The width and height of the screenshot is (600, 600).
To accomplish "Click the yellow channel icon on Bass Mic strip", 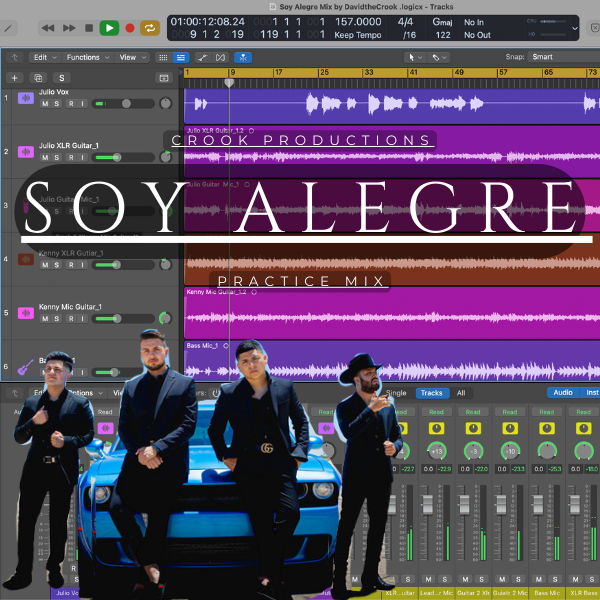I will pos(547,428).
